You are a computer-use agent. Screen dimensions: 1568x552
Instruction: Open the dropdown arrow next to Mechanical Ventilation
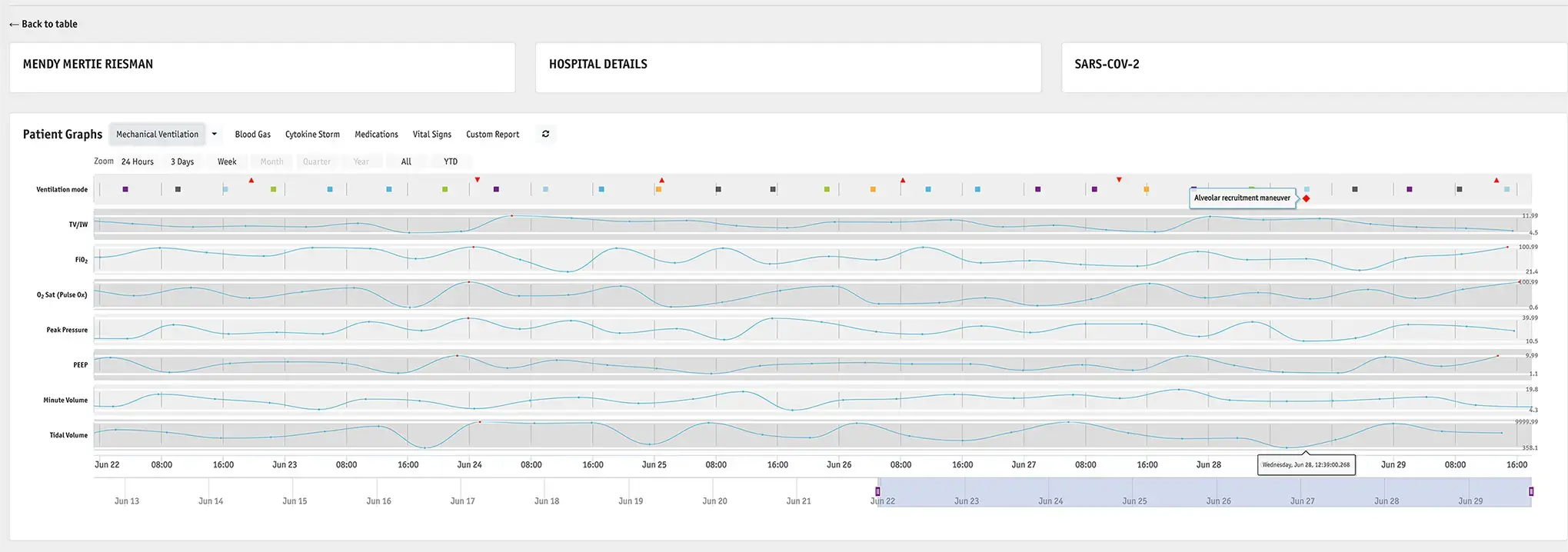215,135
